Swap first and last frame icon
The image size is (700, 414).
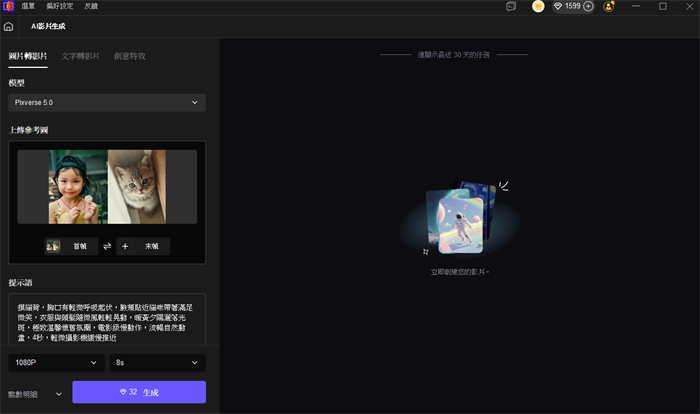pos(107,246)
